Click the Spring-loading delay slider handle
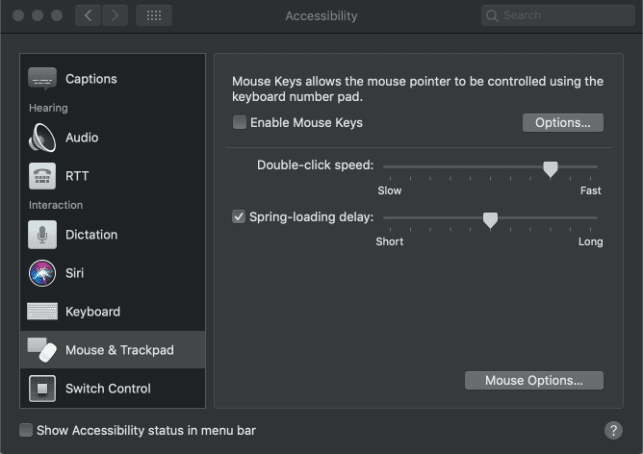 [x=490, y=219]
